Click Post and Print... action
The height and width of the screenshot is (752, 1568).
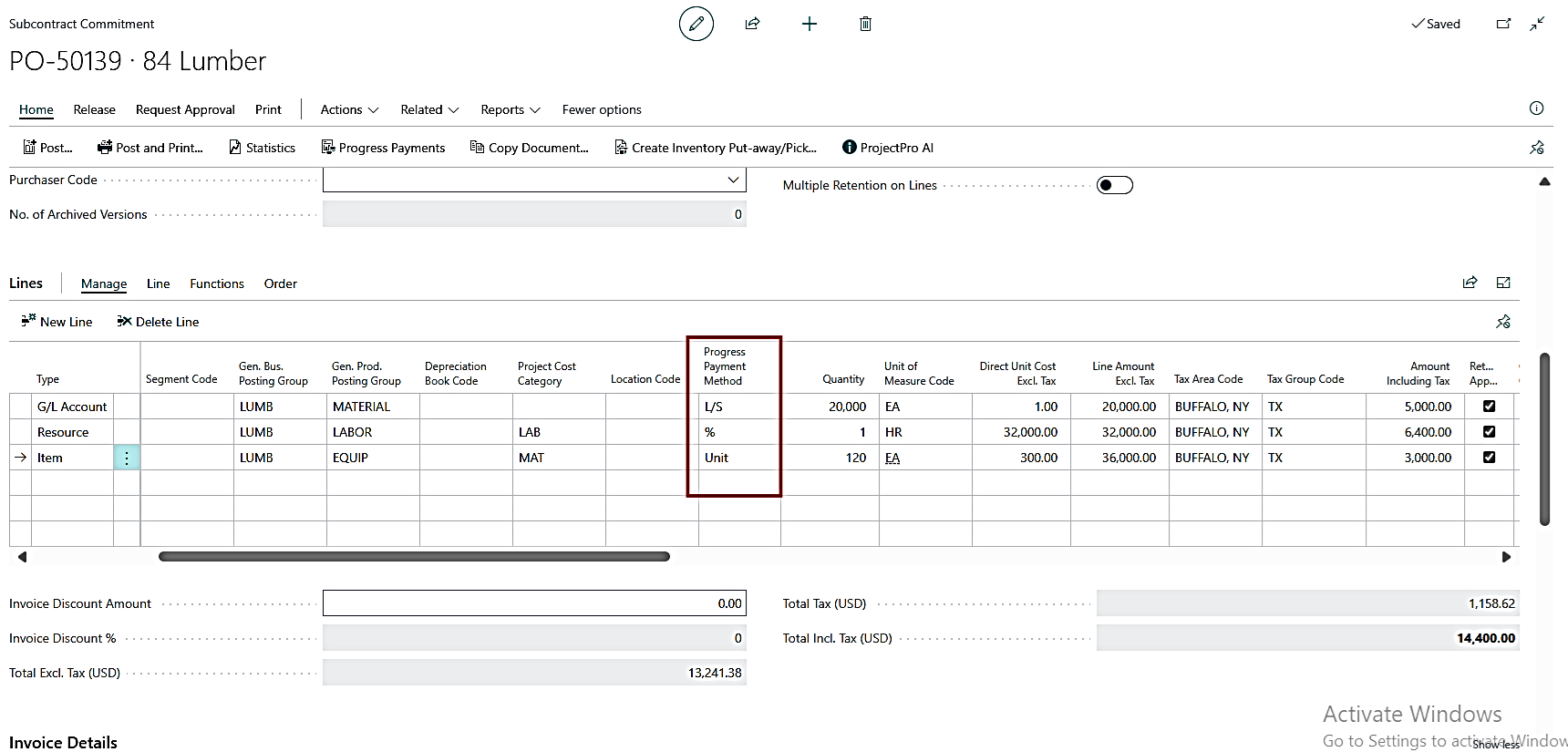(x=150, y=148)
